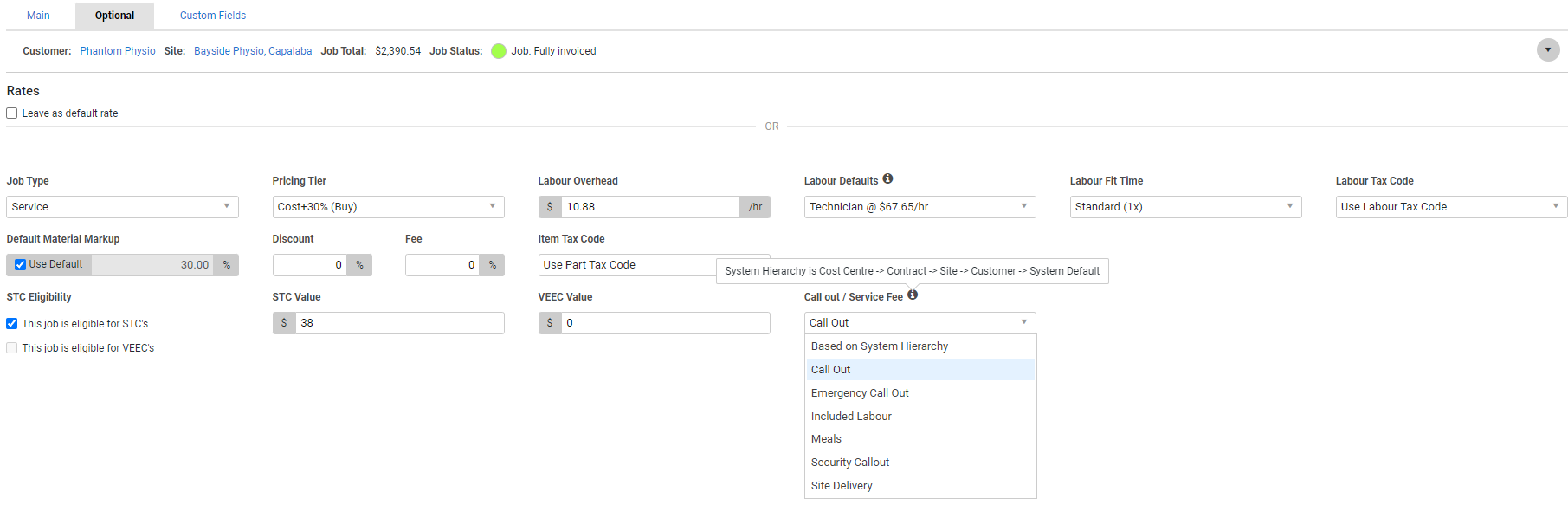This screenshot has width=1568, height=505.
Task: Click the Labour Overhead amount field
Action: click(x=650, y=207)
